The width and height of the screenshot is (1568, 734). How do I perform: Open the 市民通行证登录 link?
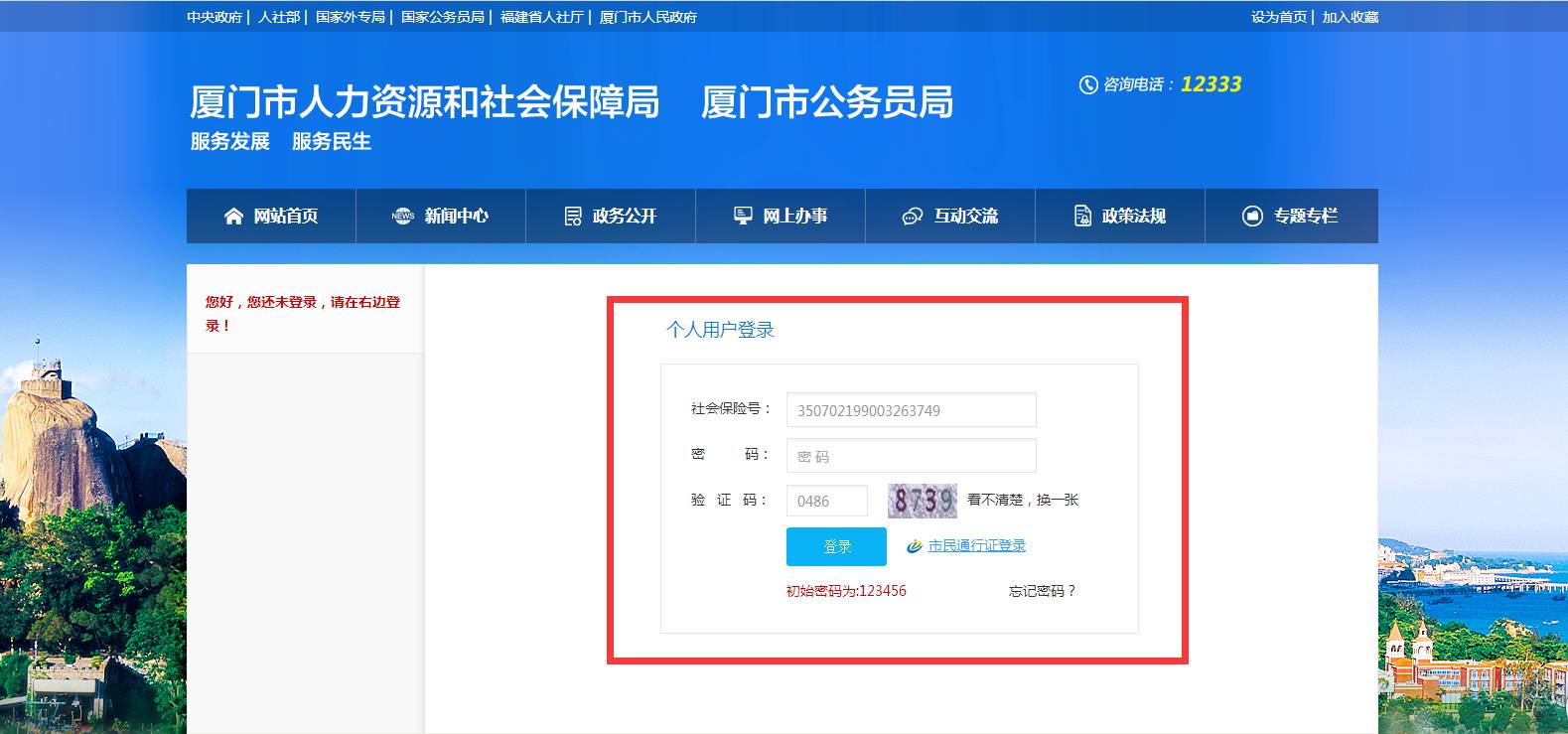point(976,546)
